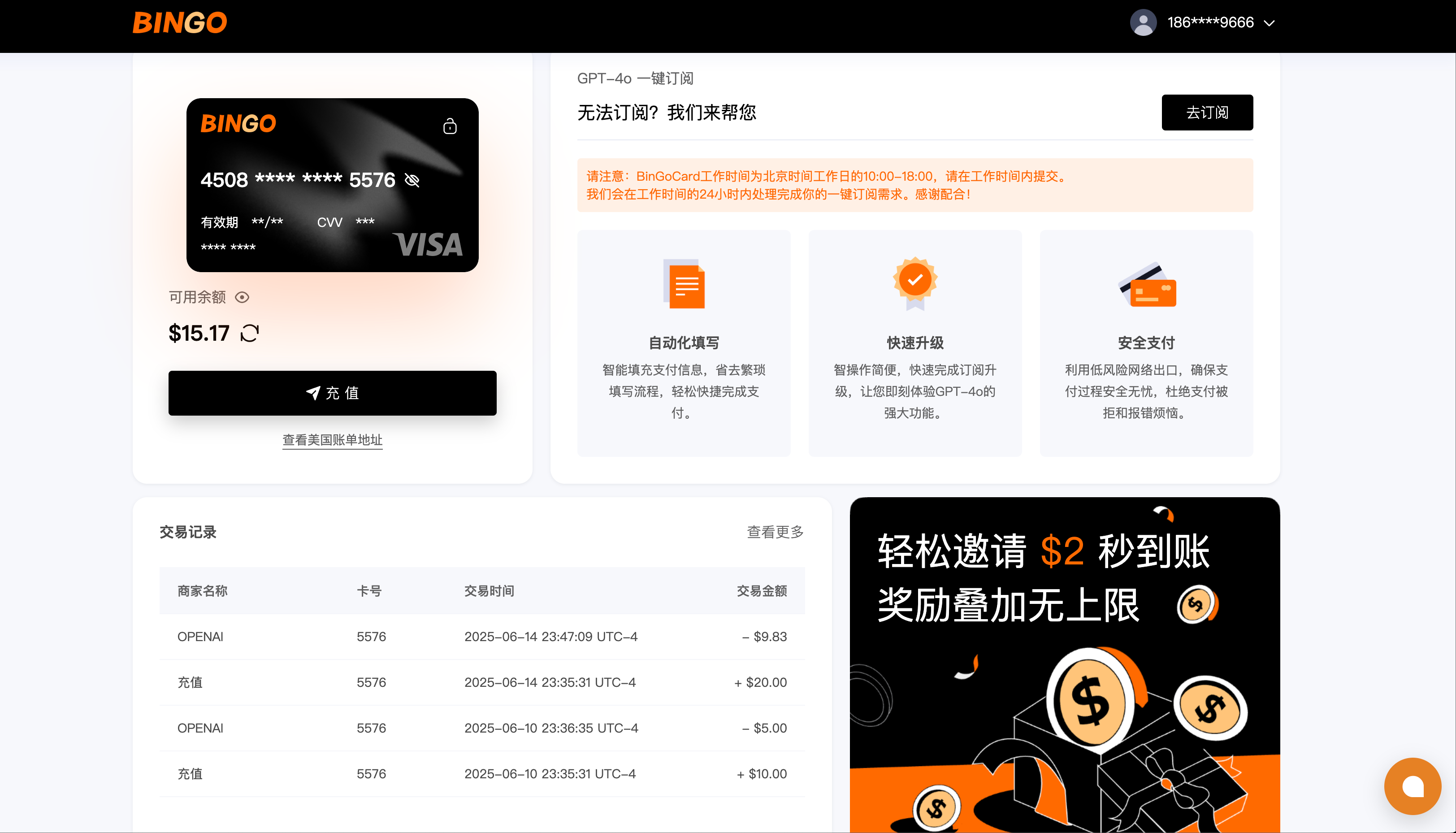
Task: Click the BINGO Visa card image
Action: point(332,185)
